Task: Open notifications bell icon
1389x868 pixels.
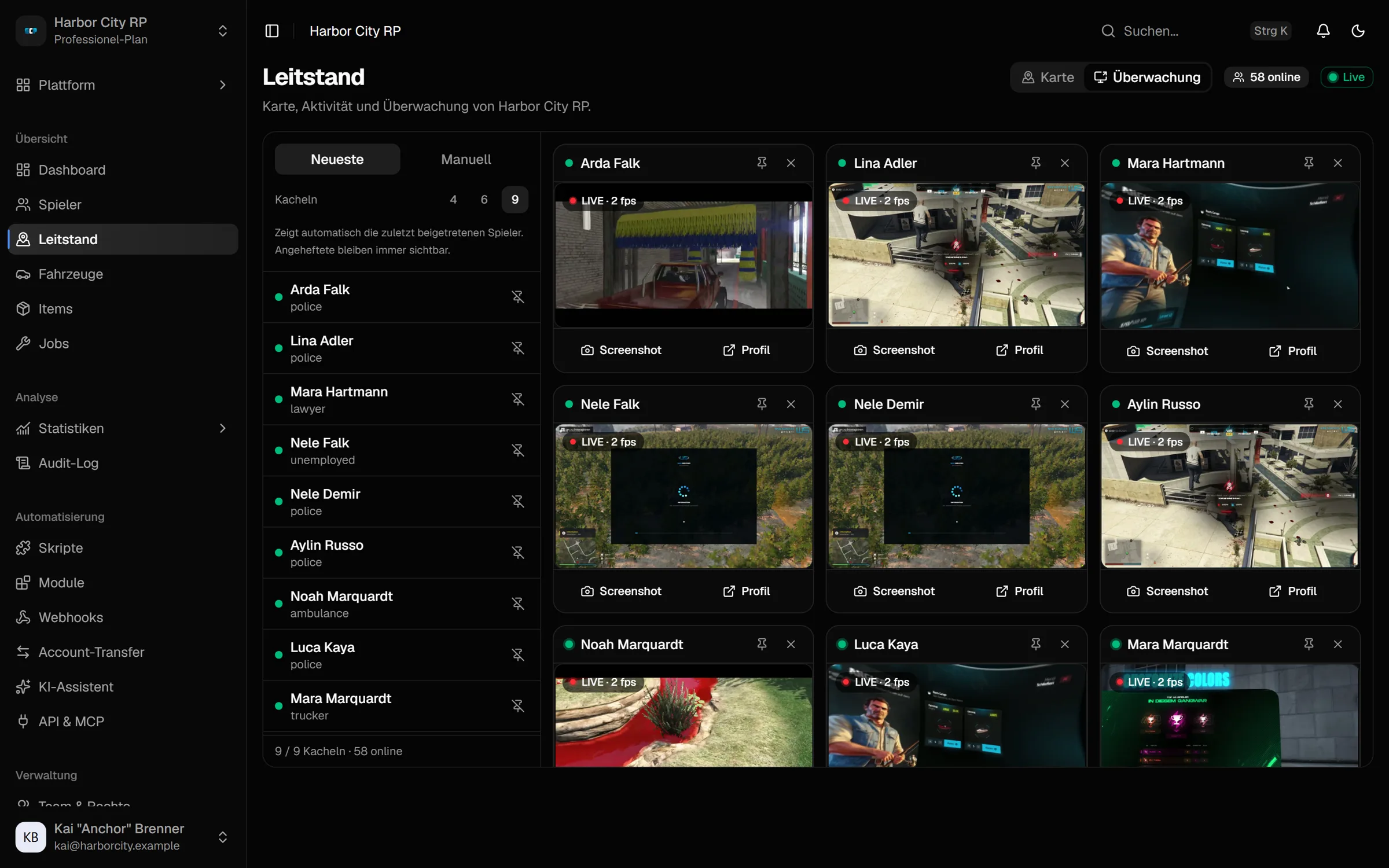Action: point(1323,31)
